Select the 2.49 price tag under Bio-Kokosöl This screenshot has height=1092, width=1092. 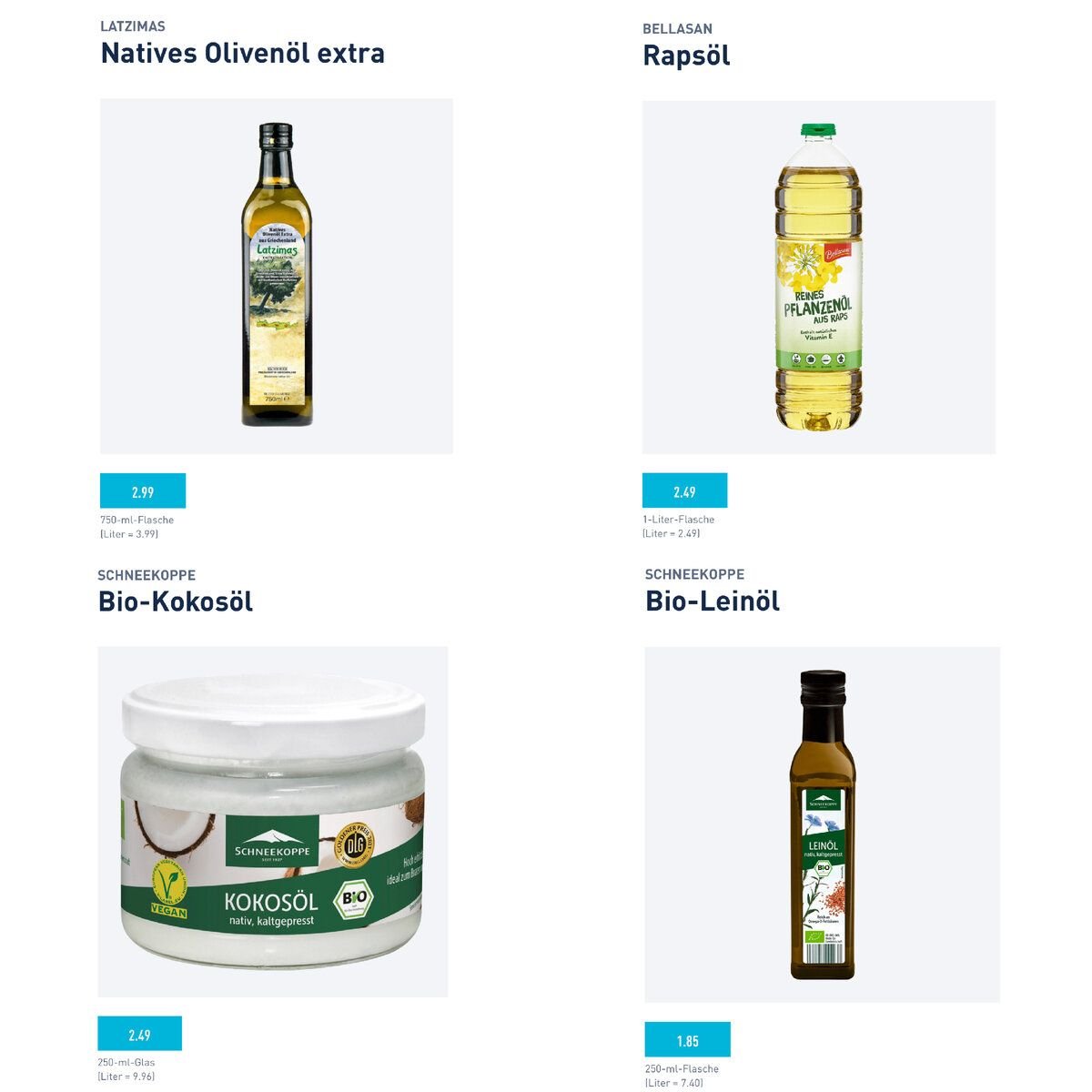139,1035
